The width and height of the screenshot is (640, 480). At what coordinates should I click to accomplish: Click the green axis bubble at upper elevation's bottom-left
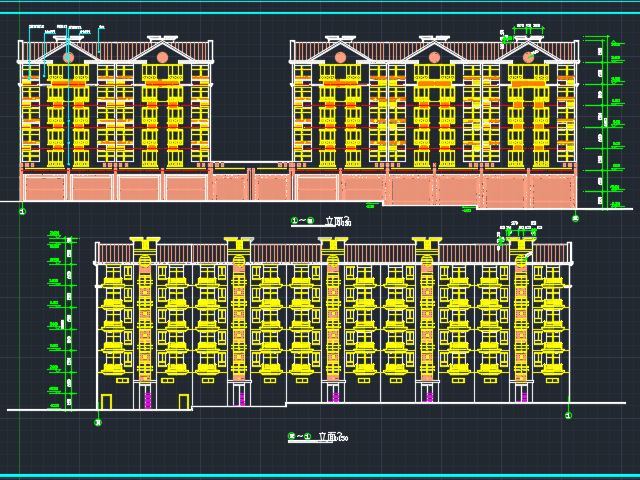pyautogui.click(x=22, y=211)
